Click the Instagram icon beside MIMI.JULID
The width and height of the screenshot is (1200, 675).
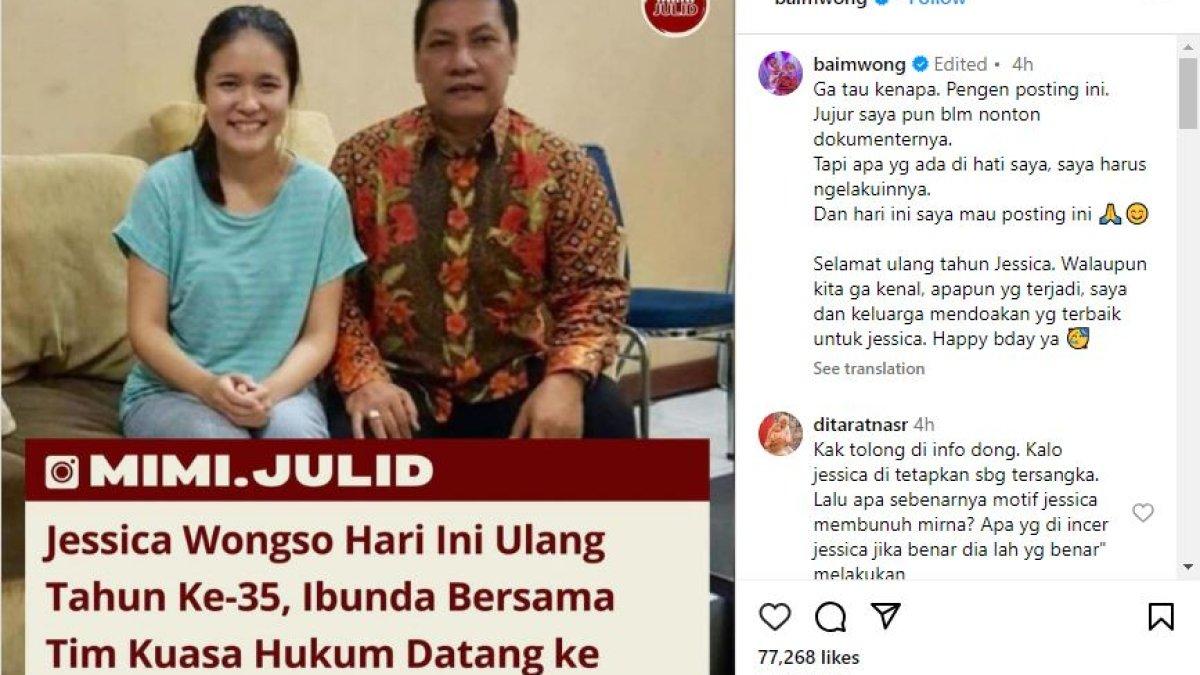[62, 472]
